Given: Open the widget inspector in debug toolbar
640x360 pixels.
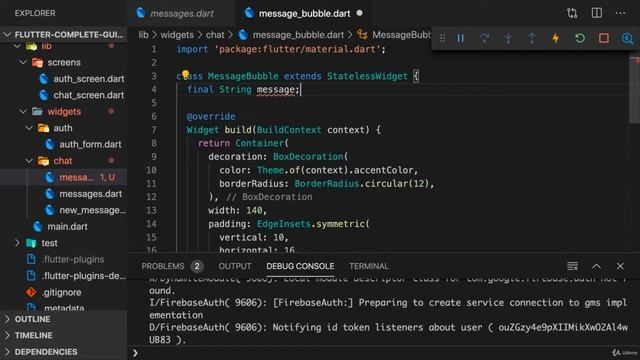Looking at the screenshot, I should (x=627, y=38).
